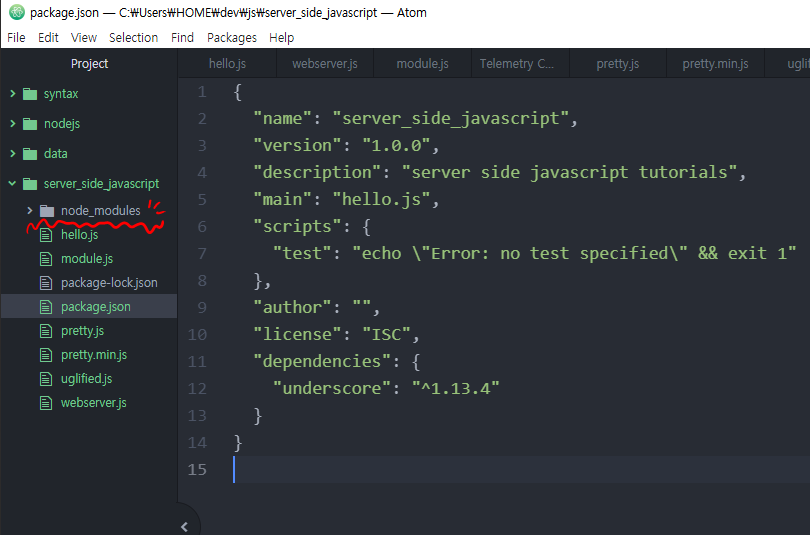Click the pretty.min.js file icon in tree
810x535 pixels.
click(x=46, y=355)
